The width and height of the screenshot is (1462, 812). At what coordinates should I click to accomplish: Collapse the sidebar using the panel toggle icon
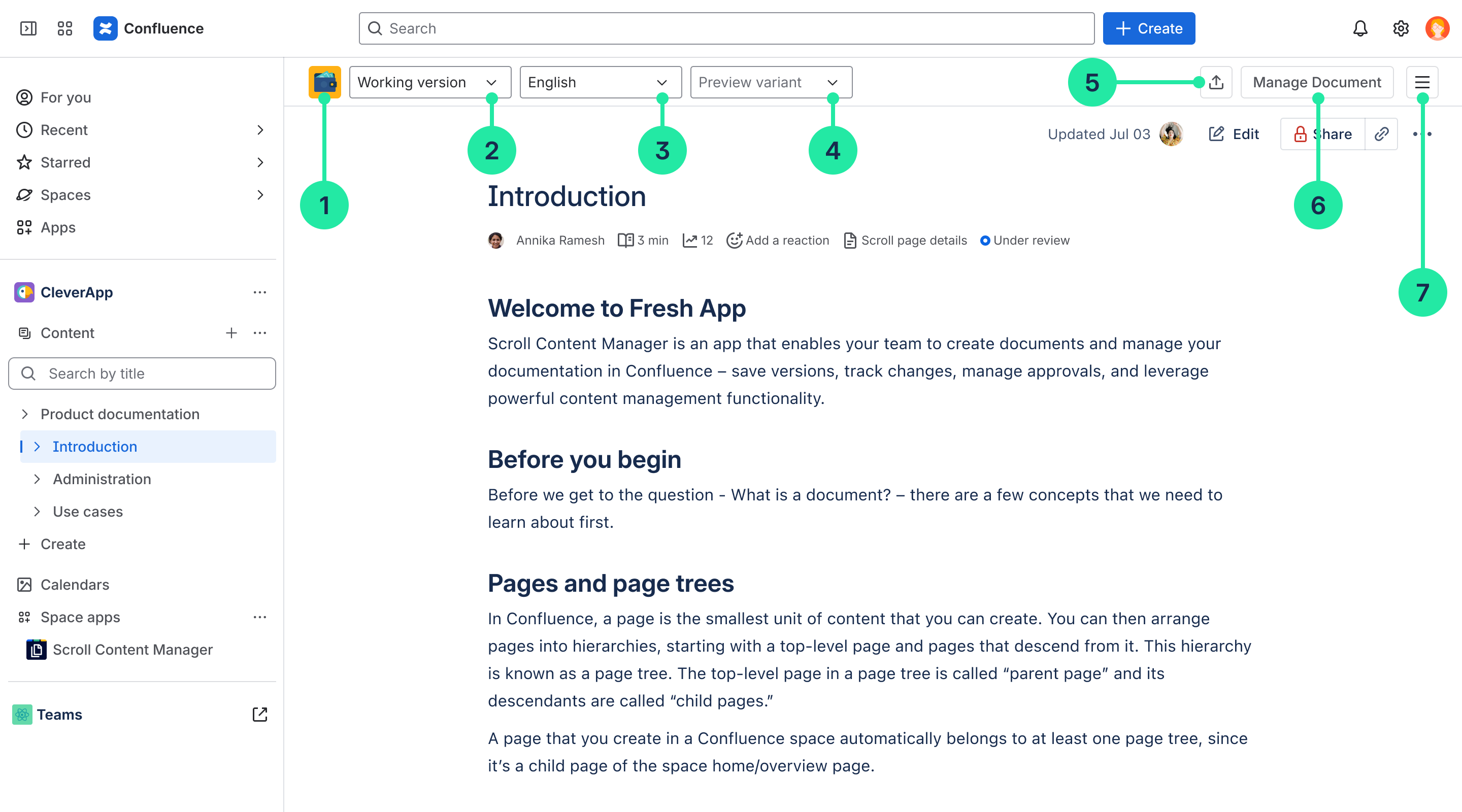pyautogui.click(x=28, y=28)
